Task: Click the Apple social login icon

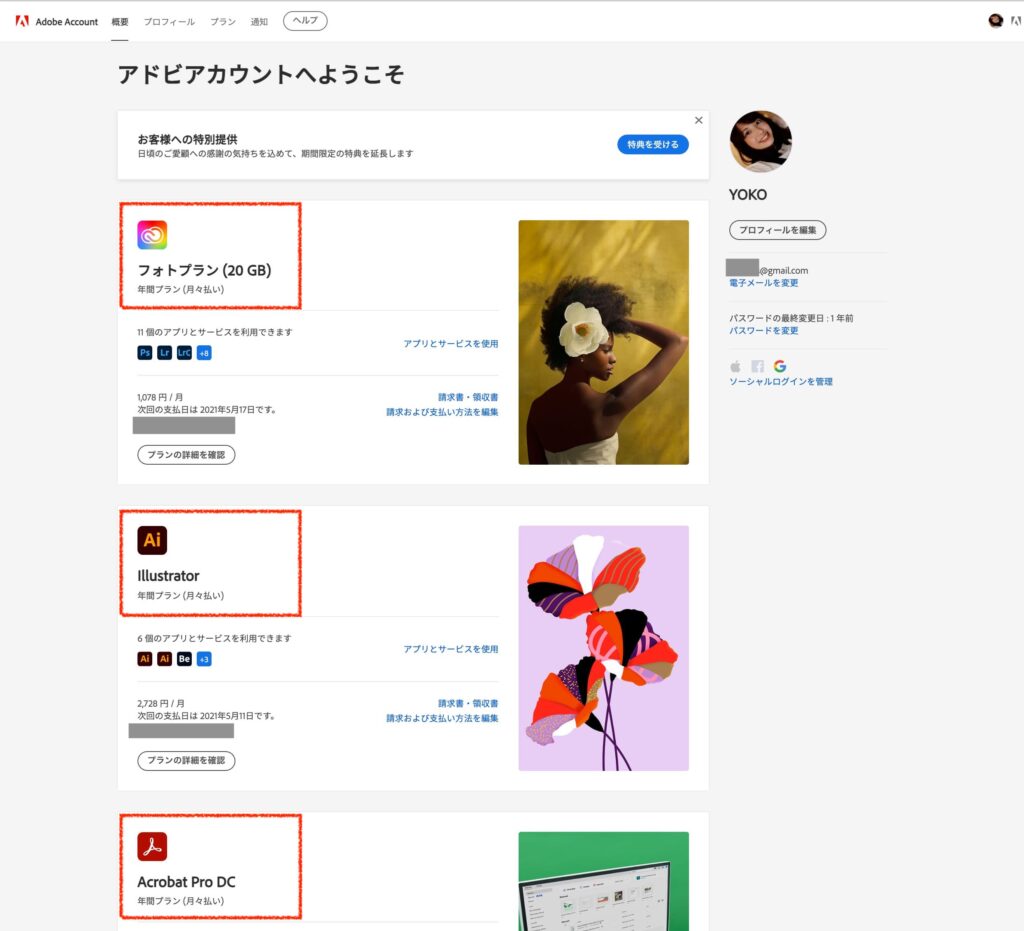Action: (x=735, y=366)
